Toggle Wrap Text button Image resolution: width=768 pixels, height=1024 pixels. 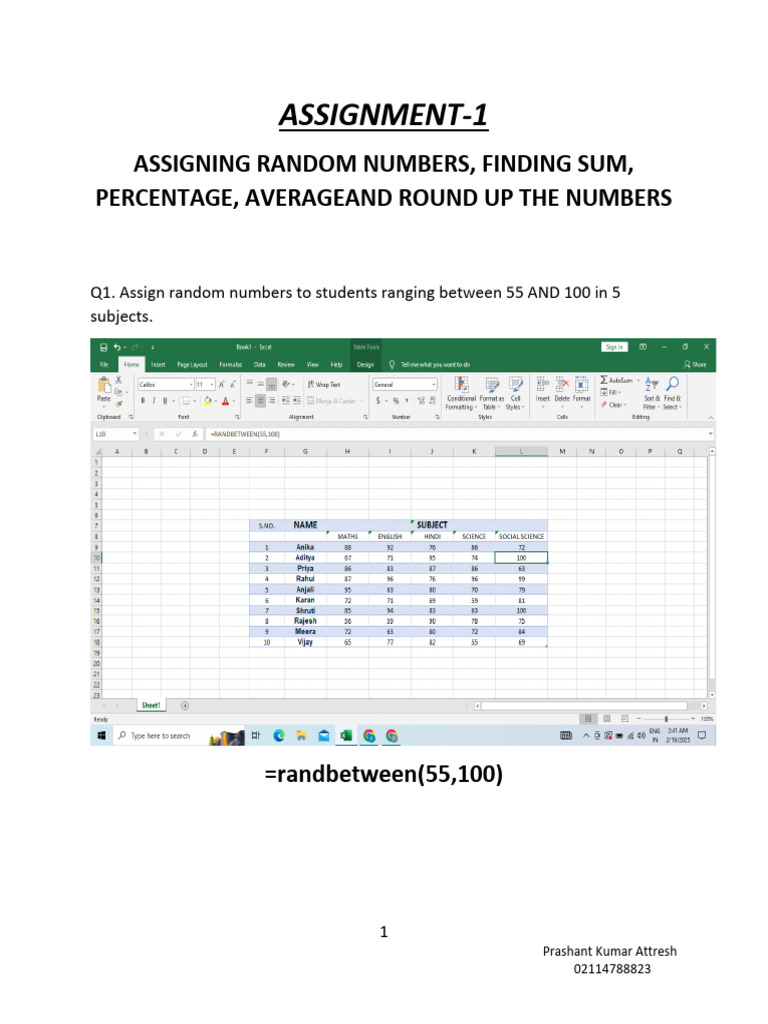coord(324,385)
